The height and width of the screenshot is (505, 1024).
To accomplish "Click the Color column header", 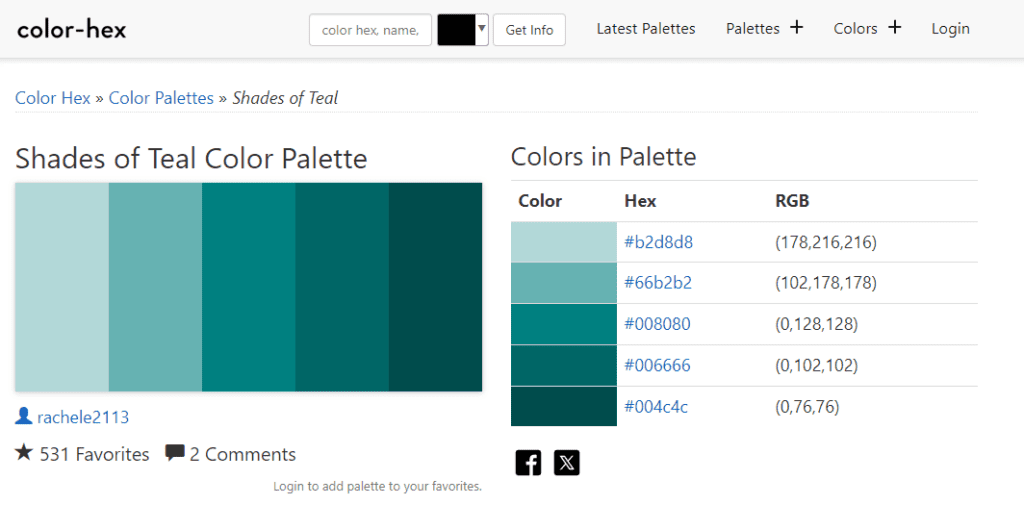I will (540, 201).
